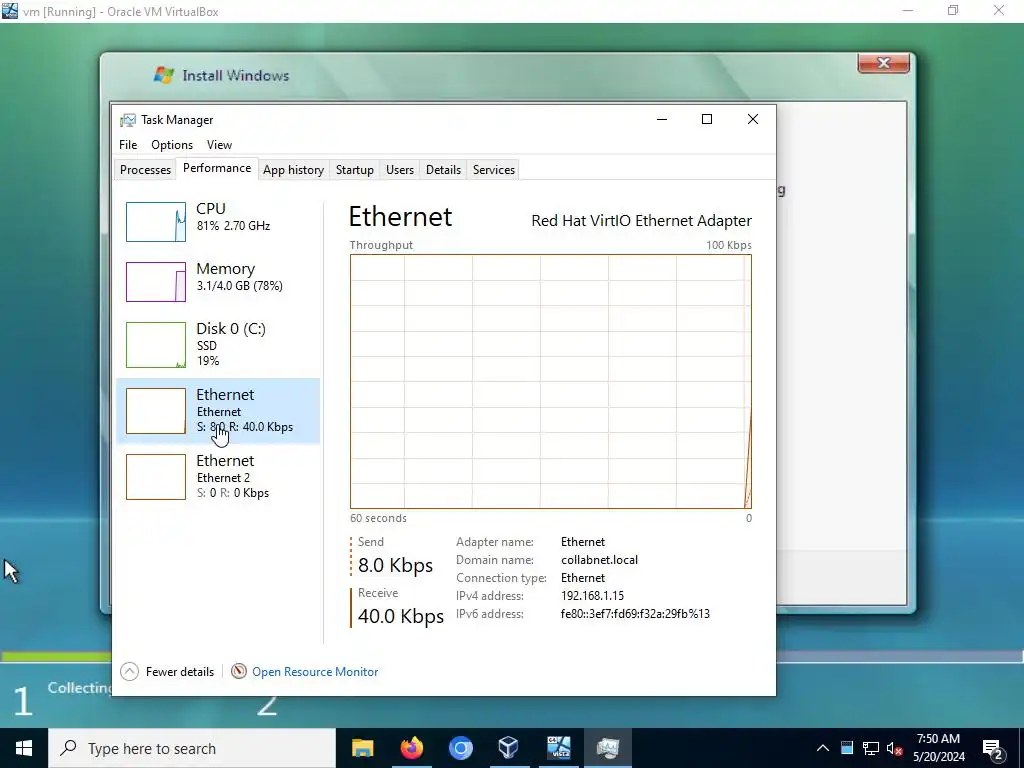The width and height of the screenshot is (1024, 768).
Task: Switch to the Services tab
Action: click(494, 170)
